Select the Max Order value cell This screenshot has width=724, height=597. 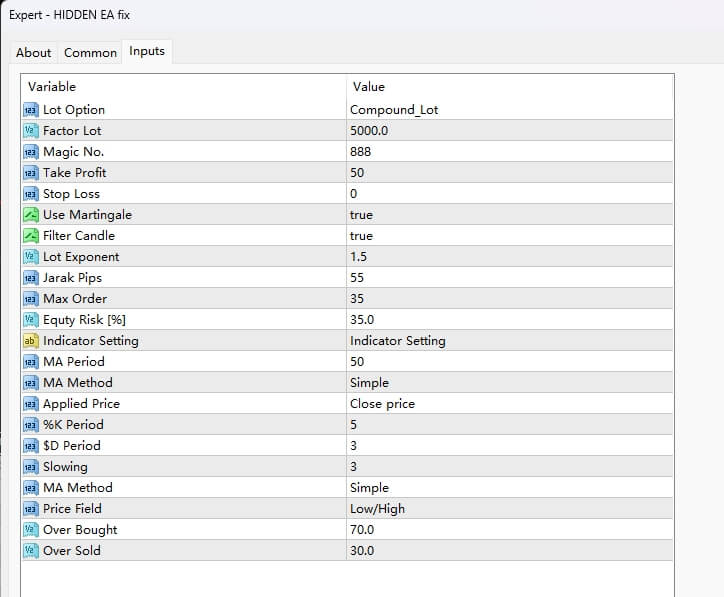(357, 299)
